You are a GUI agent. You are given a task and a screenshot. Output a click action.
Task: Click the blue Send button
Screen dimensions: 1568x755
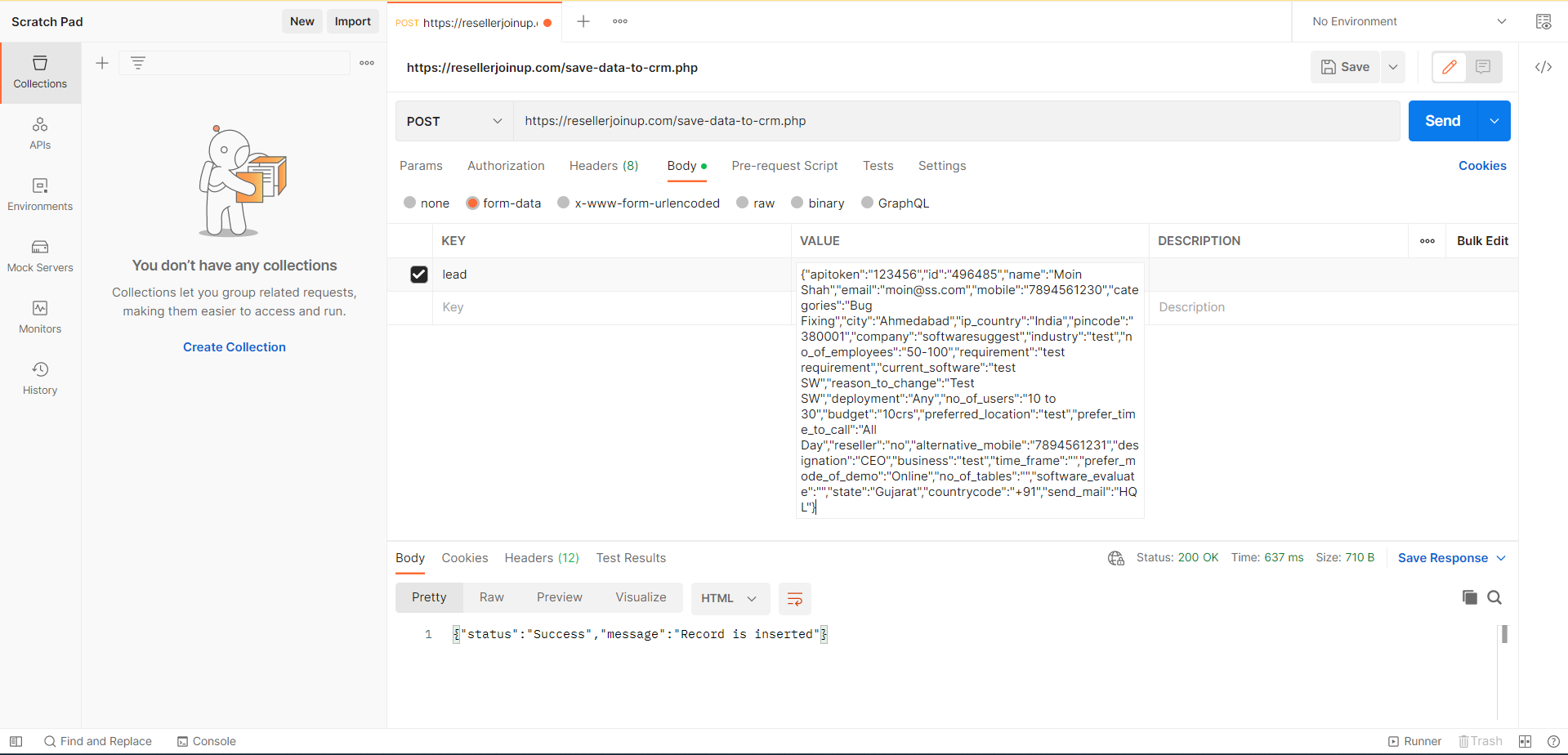click(1443, 121)
